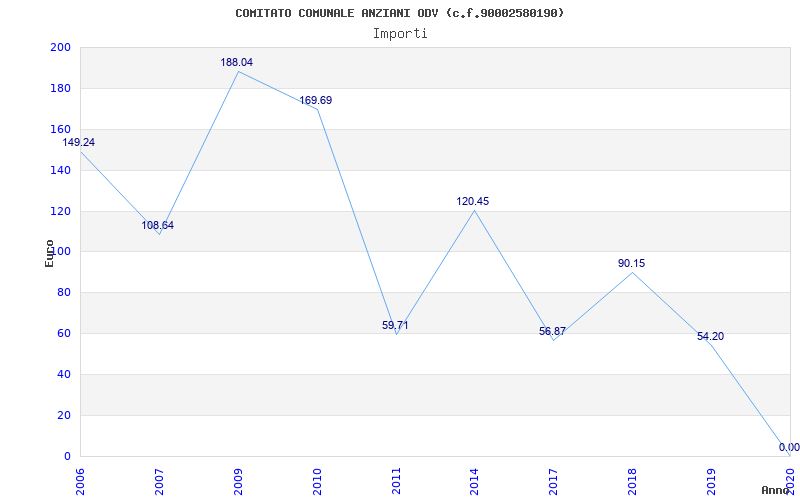The image size is (800, 500).
Task: Click the Euro y-axis label
Action: point(49,253)
